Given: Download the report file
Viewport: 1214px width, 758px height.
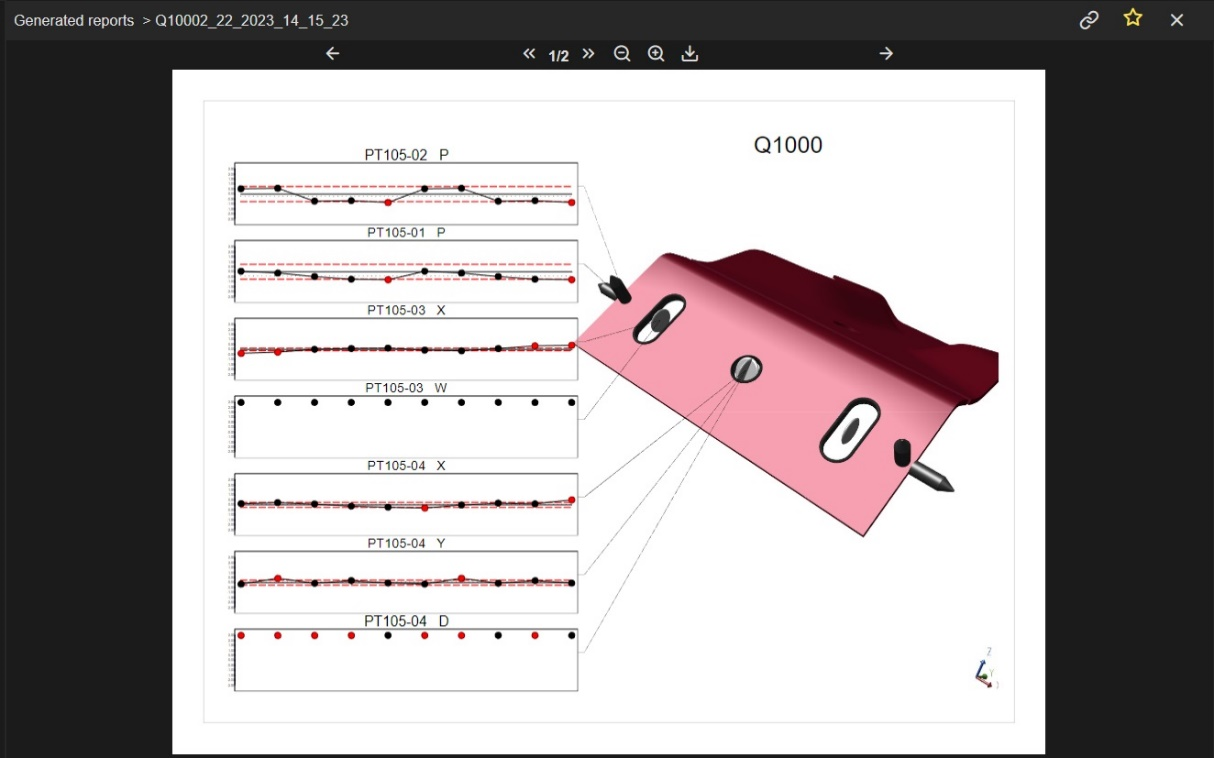Looking at the screenshot, I should 689,54.
